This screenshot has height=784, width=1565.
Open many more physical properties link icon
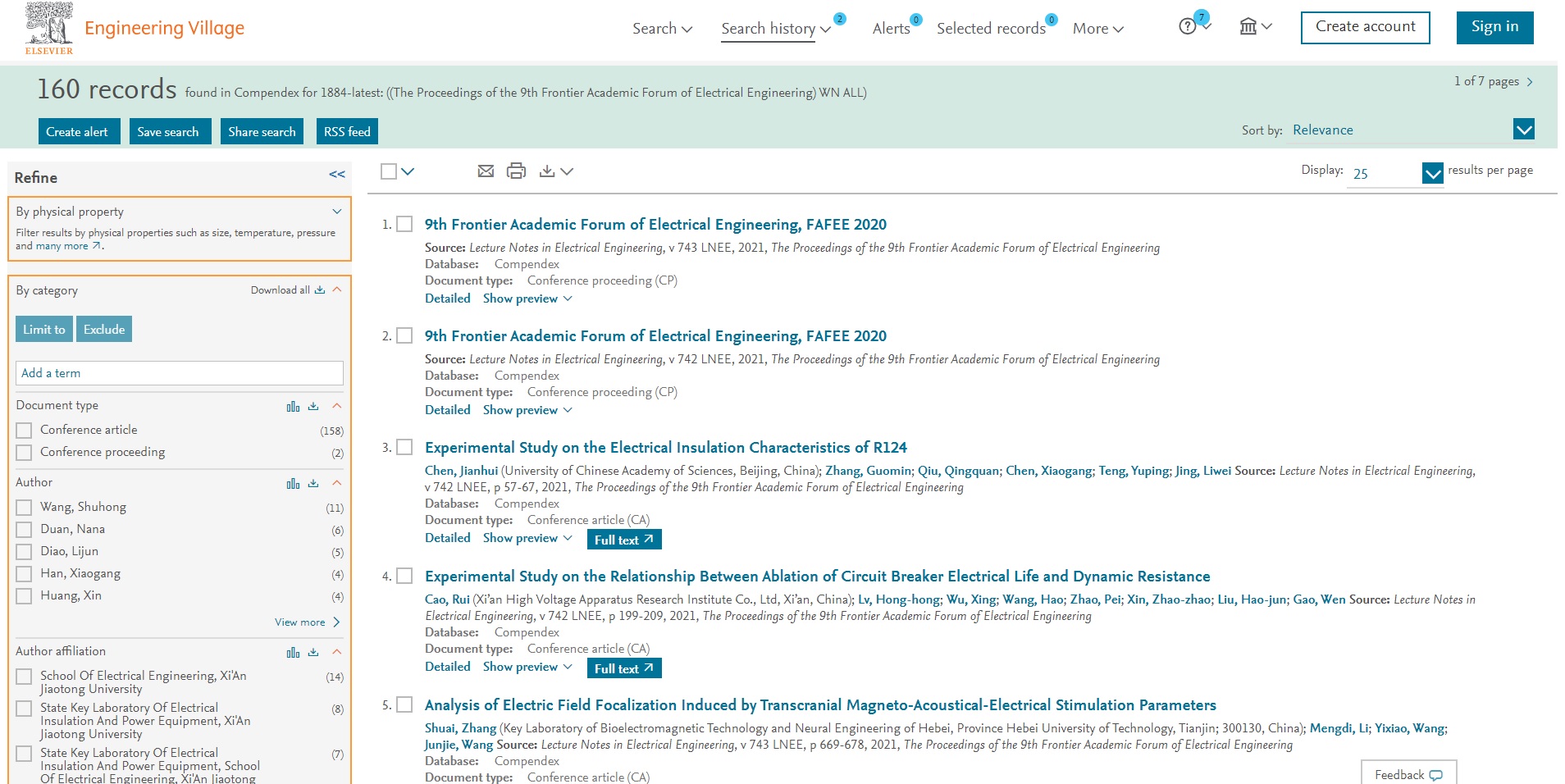click(96, 246)
